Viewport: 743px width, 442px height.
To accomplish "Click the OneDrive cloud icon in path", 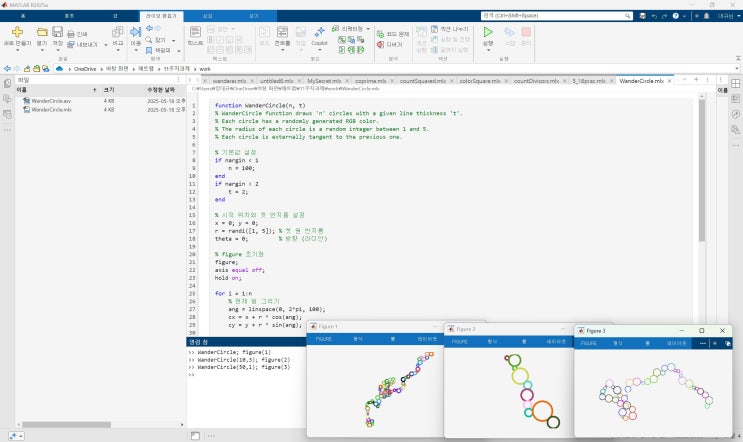I will pos(59,69).
